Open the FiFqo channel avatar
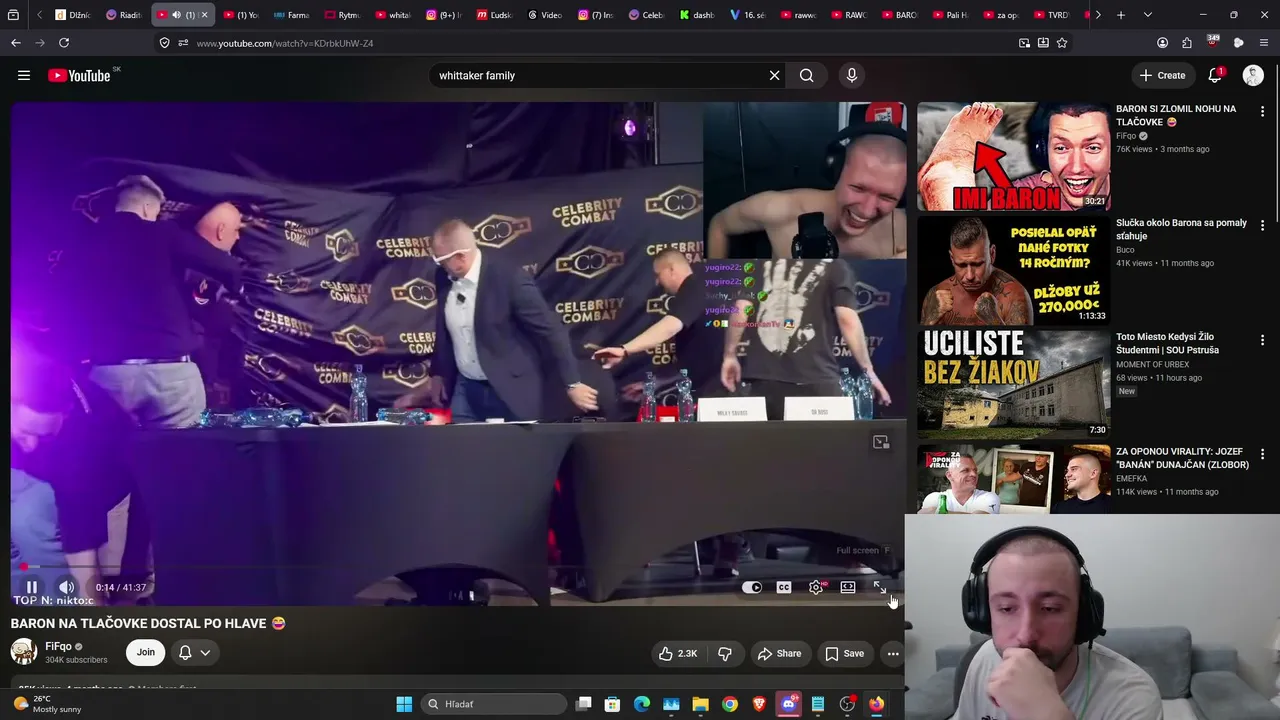This screenshot has height=720, width=1280. 24,652
